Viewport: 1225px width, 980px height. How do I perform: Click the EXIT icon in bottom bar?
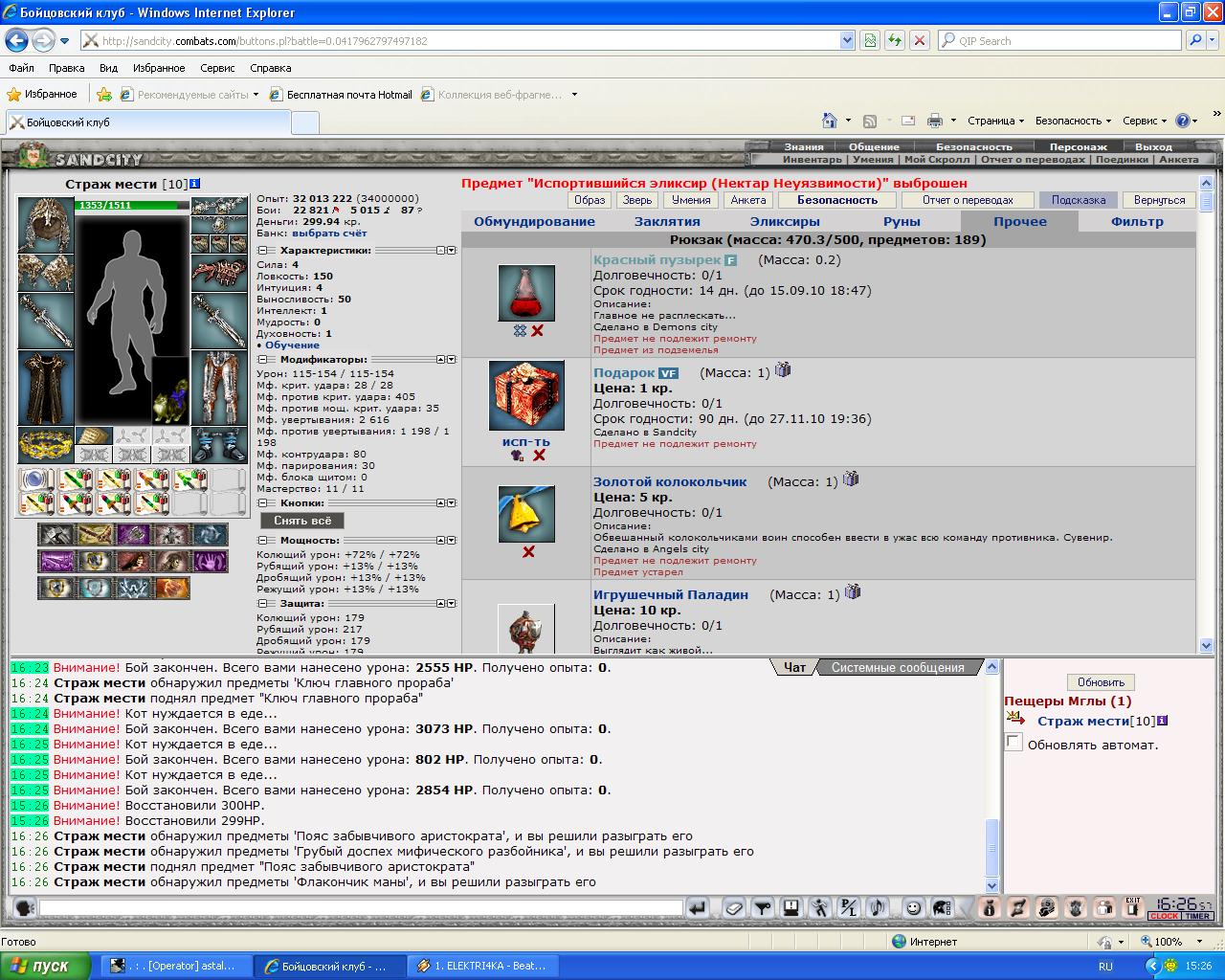tap(1133, 907)
